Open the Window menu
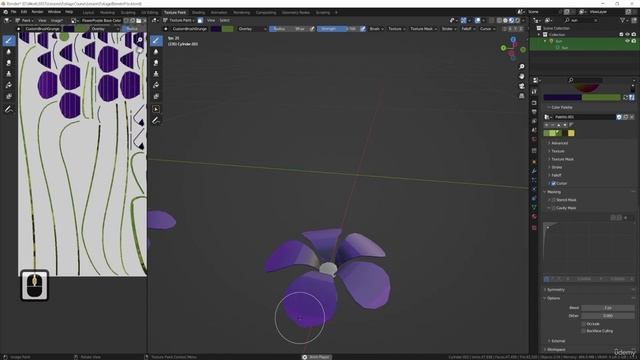The height and width of the screenshot is (360, 640). [x=54, y=12]
